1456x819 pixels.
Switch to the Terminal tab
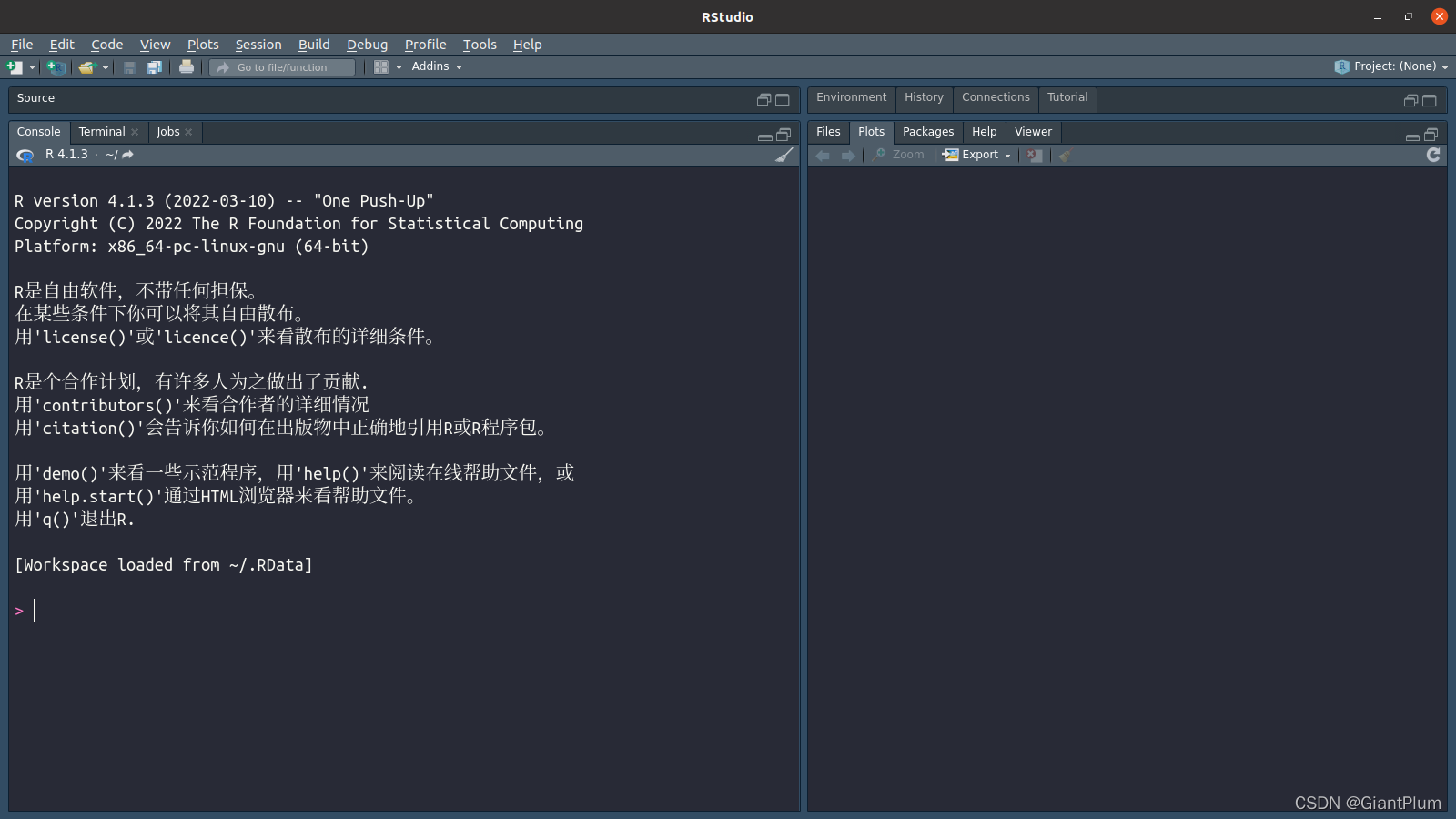[101, 131]
